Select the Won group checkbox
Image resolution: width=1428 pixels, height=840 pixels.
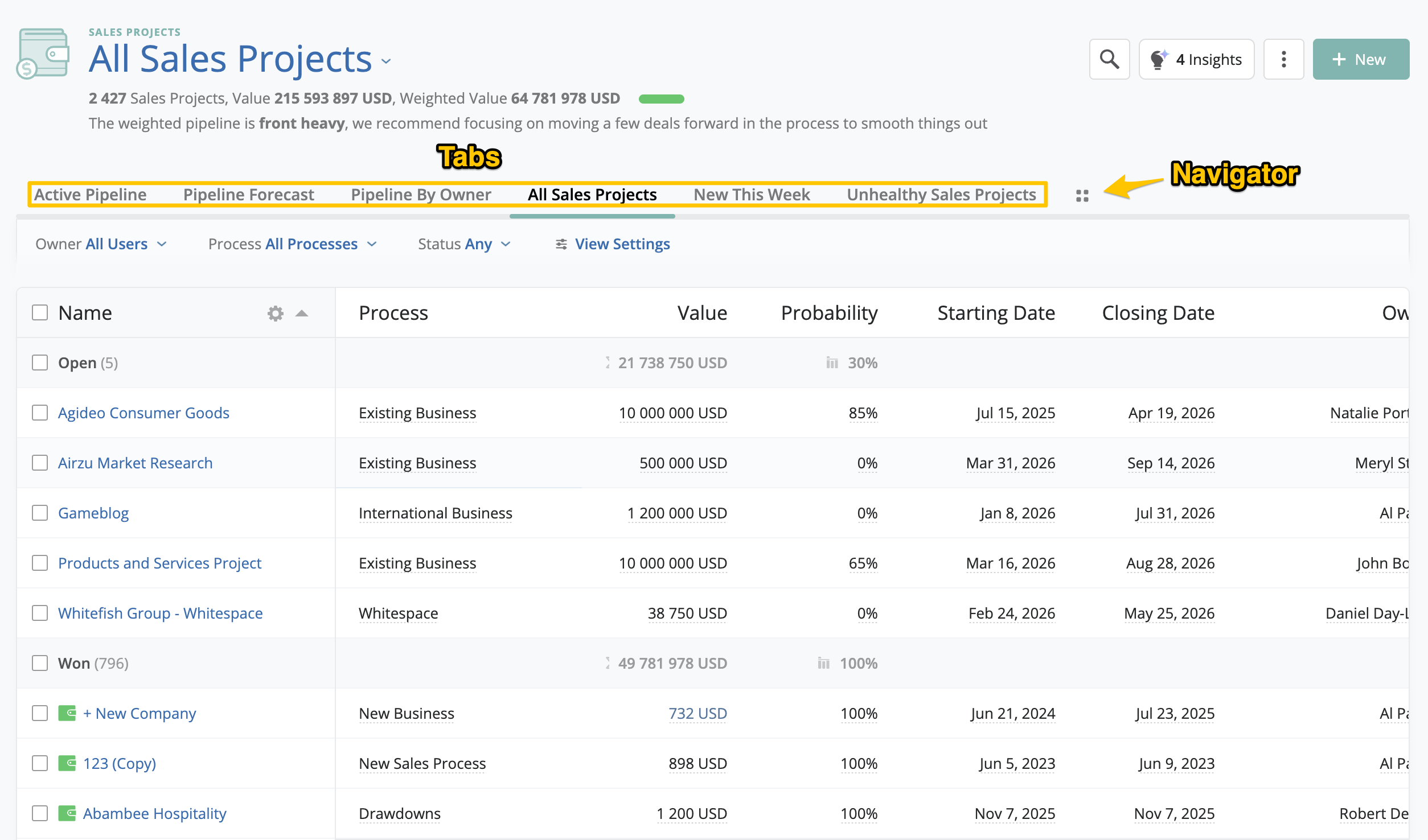tap(40, 663)
